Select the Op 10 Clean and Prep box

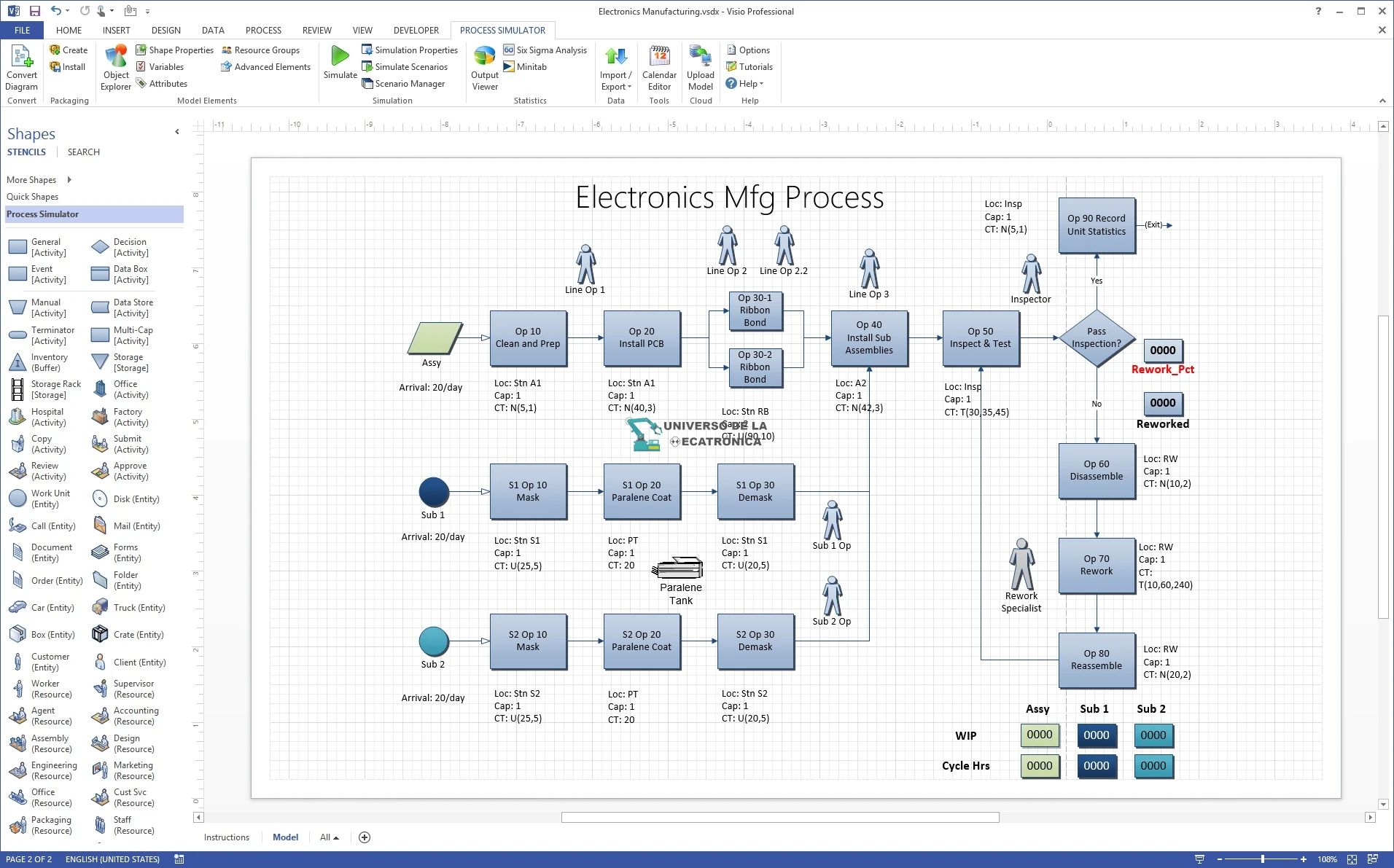pyautogui.click(x=528, y=338)
